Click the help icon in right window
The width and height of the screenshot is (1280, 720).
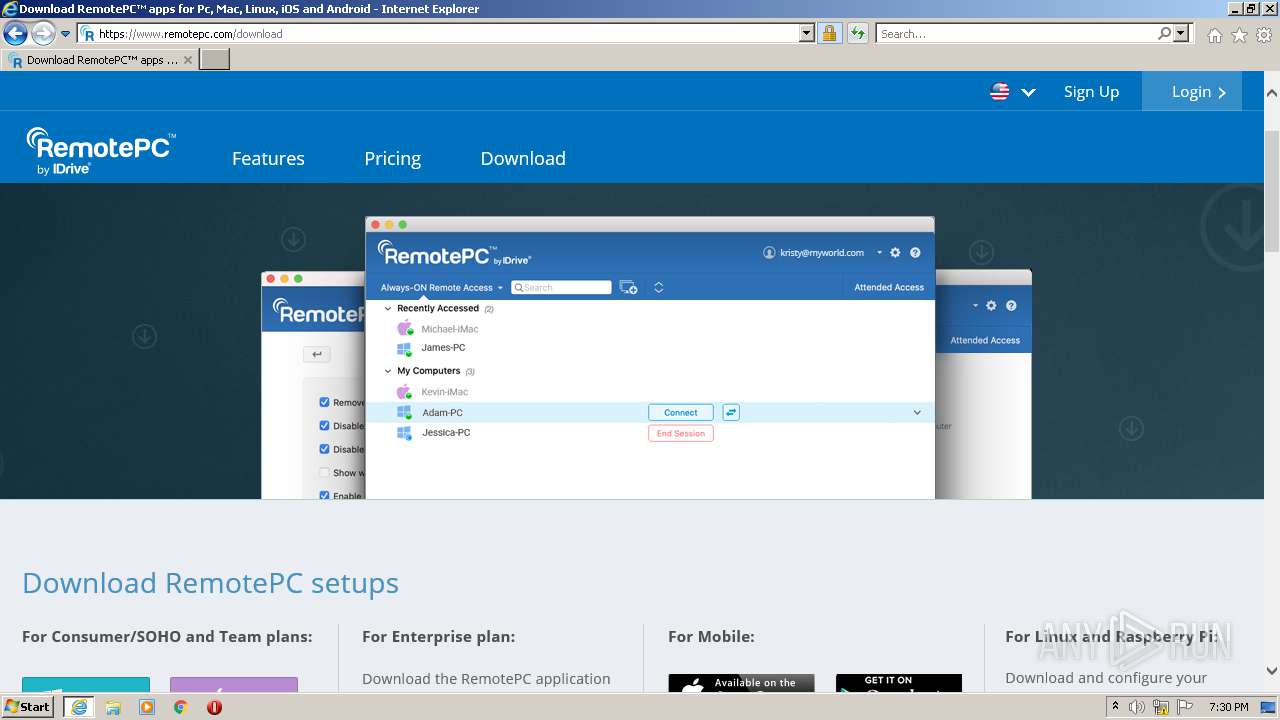[x=1011, y=306]
